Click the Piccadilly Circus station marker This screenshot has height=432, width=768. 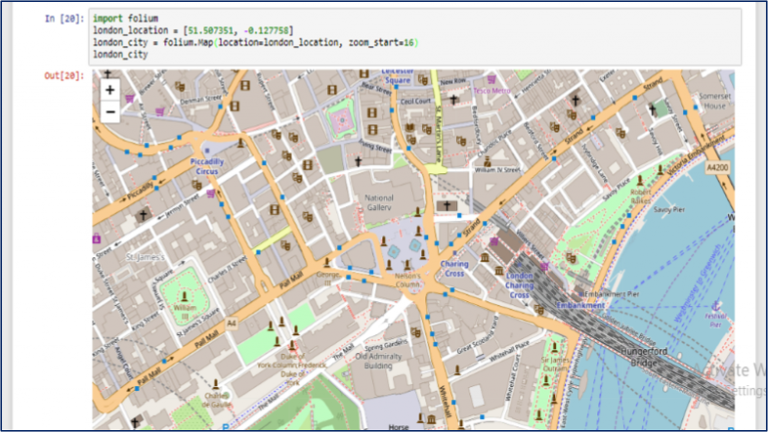point(207,148)
